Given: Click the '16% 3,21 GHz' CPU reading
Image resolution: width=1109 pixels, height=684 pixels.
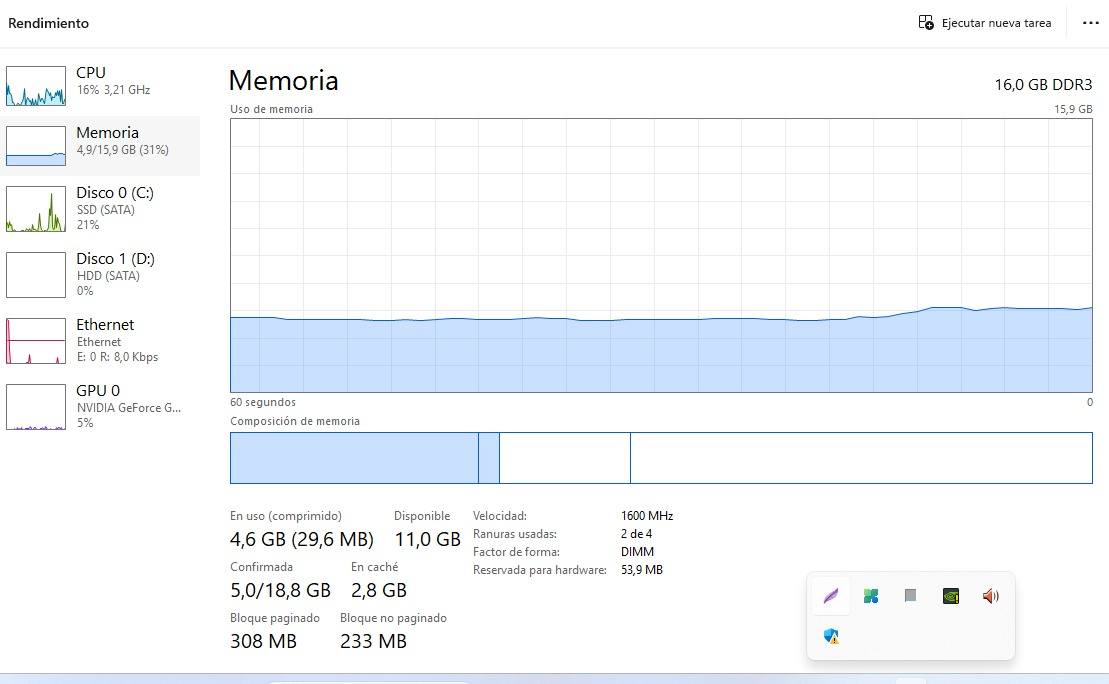Looking at the screenshot, I should click(113, 90).
